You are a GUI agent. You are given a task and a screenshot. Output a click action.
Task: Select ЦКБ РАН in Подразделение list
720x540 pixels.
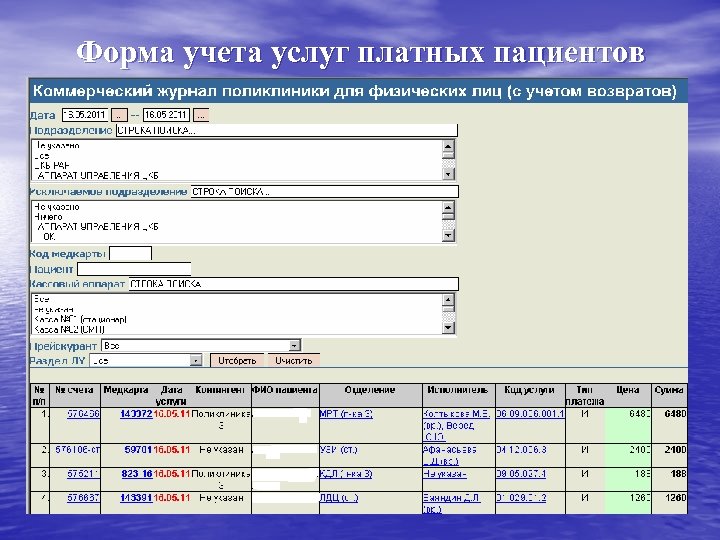[x=52, y=165]
